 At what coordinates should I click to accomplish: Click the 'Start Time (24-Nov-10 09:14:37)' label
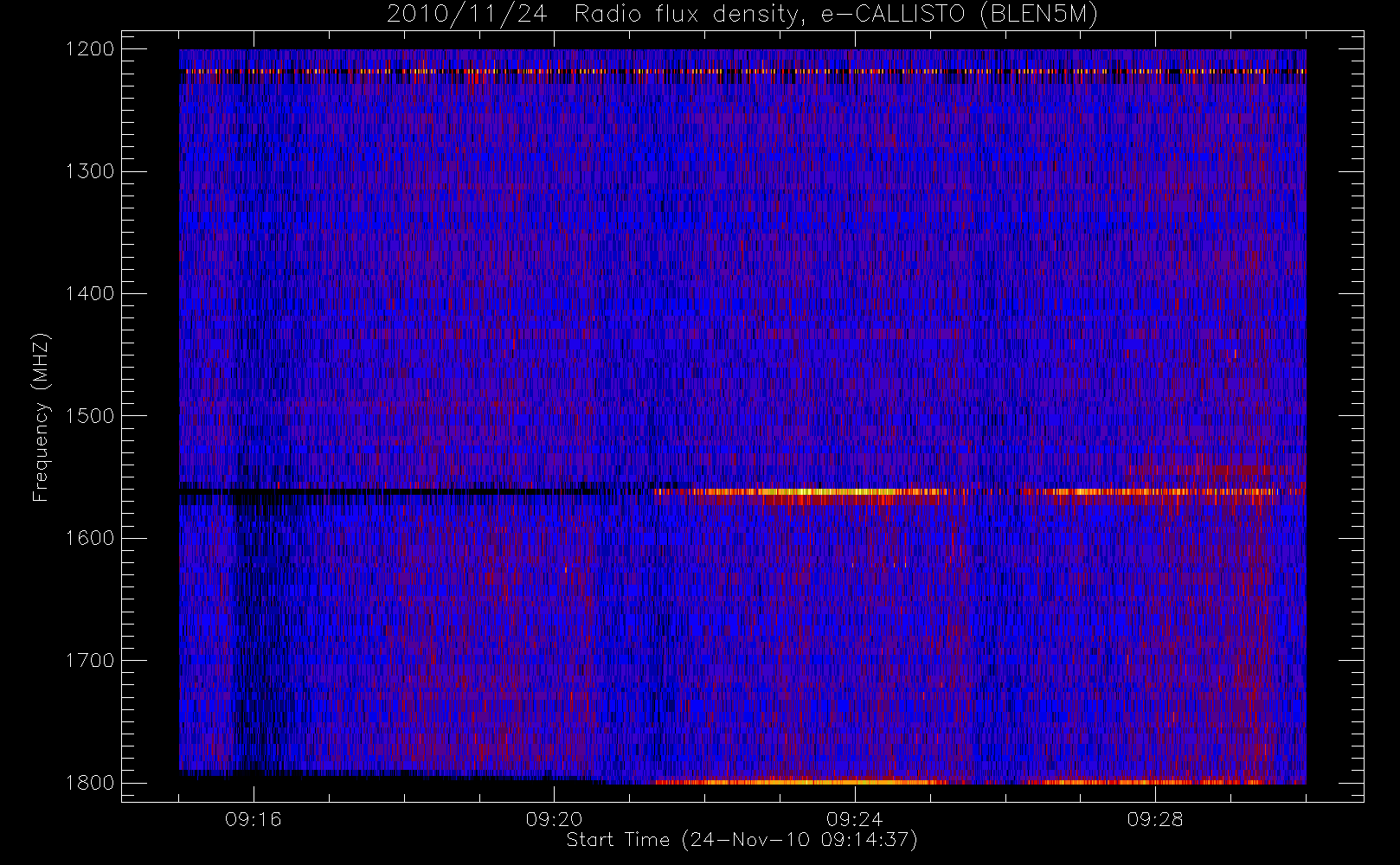pyautogui.click(x=742, y=840)
